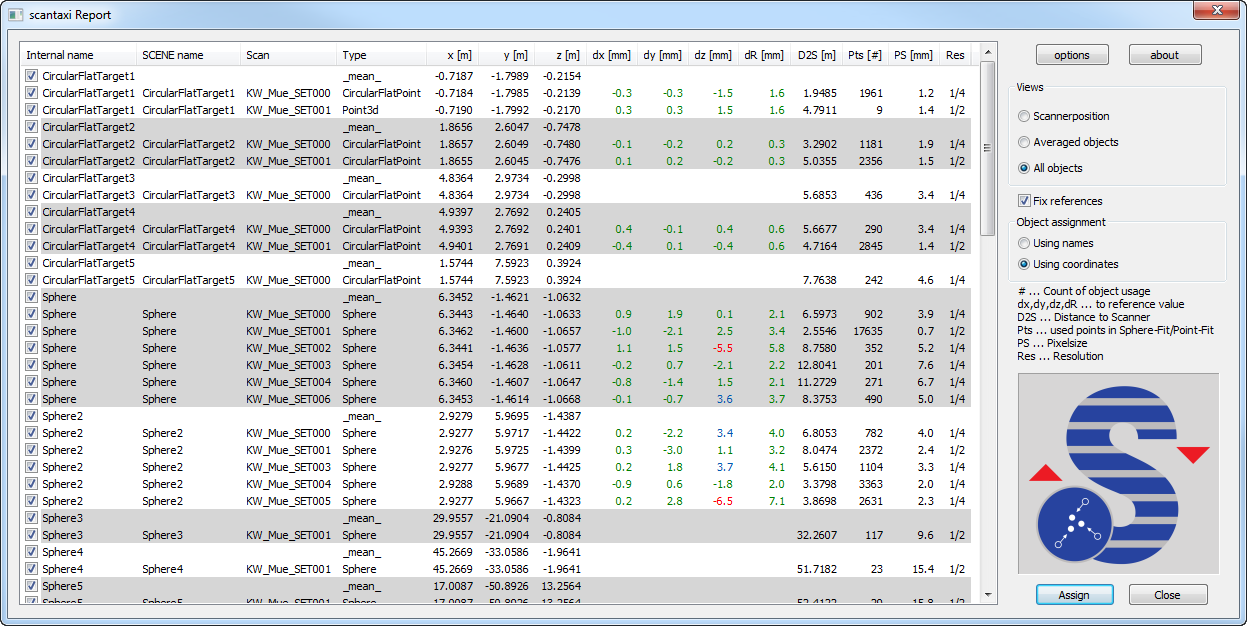Choose object assignment Using names
The image size is (1247, 626).
click(1055, 243)
